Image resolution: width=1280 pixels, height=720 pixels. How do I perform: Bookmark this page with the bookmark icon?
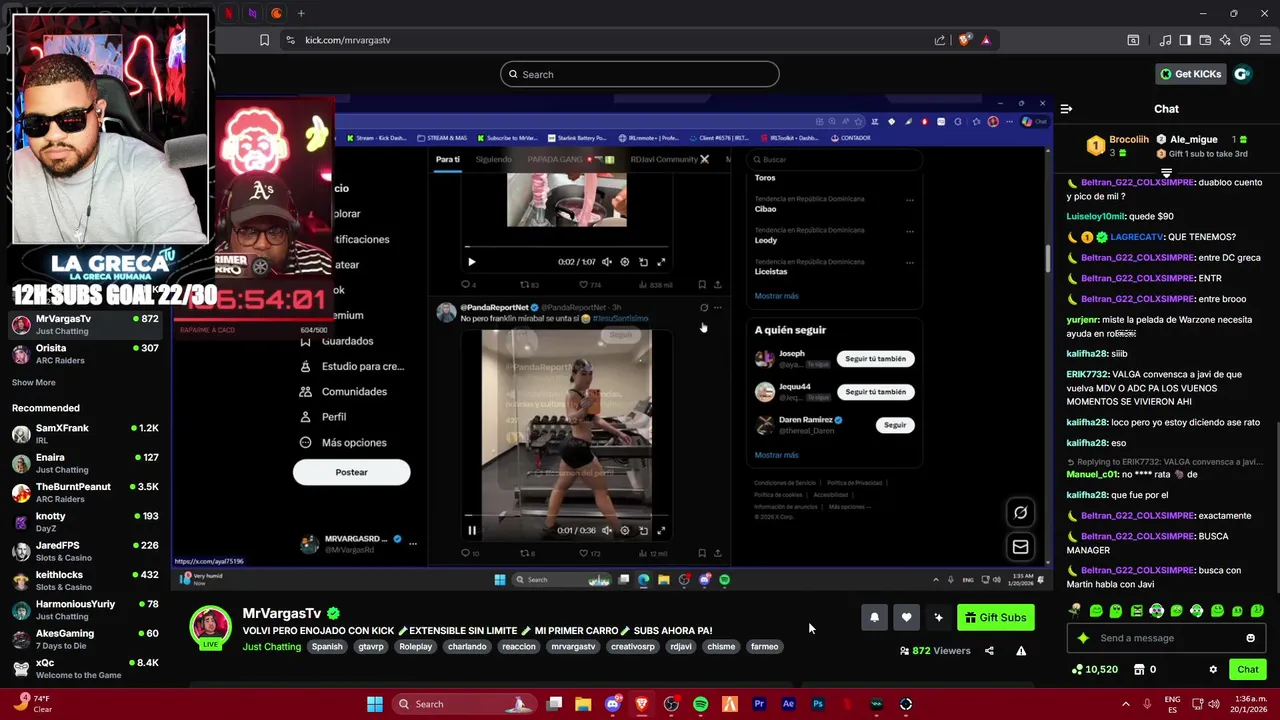point(264,40)
